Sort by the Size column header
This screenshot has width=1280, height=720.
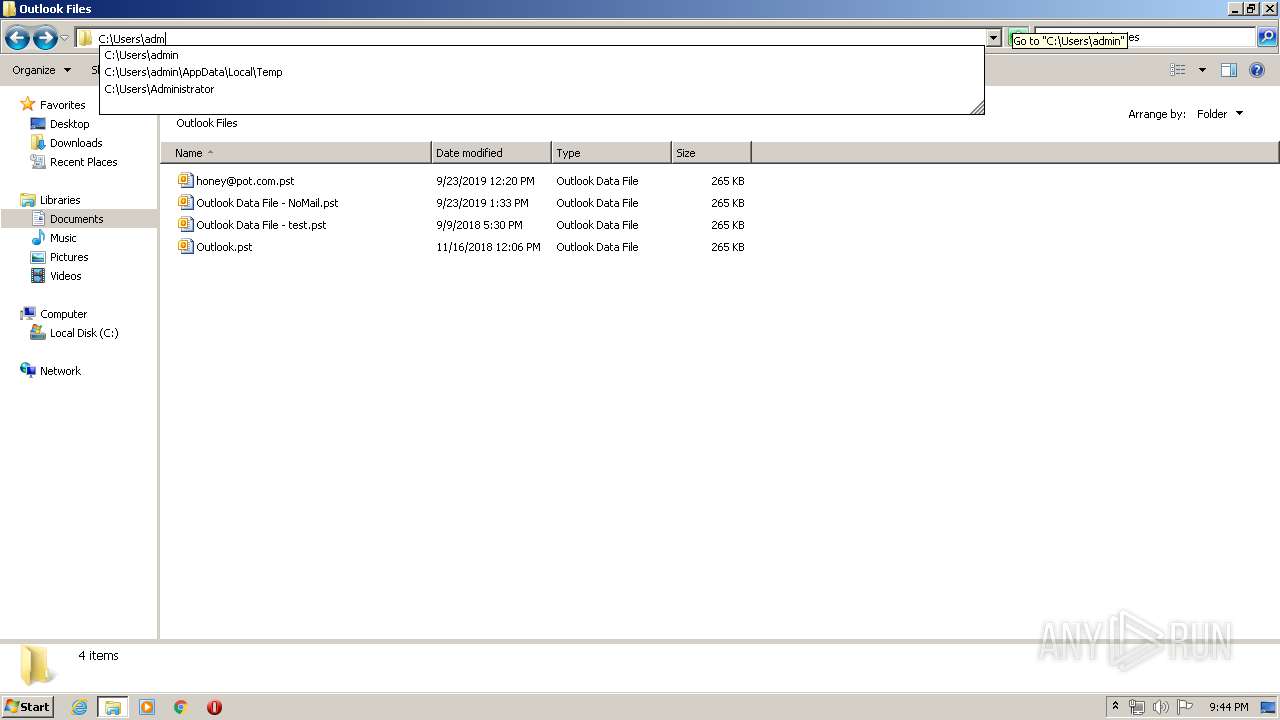[x=711, y=153]
